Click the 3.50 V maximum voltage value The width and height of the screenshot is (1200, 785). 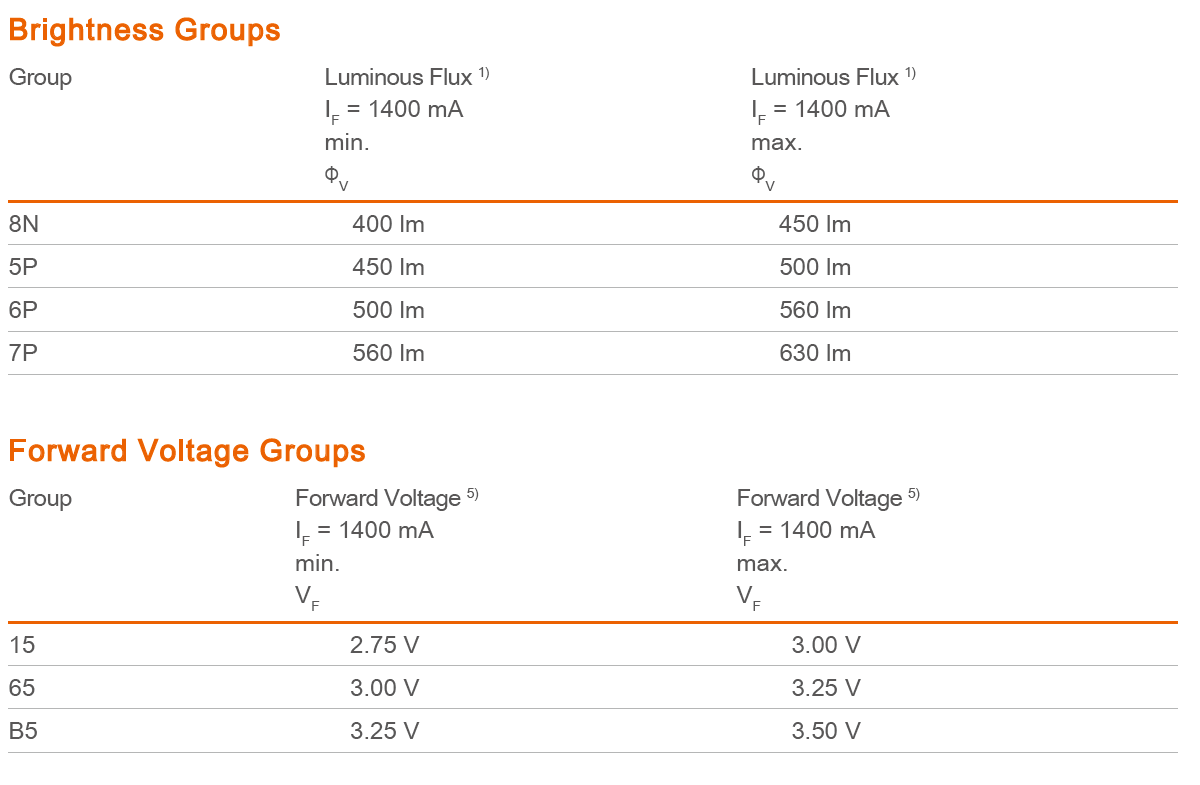[x=826, y=731]
